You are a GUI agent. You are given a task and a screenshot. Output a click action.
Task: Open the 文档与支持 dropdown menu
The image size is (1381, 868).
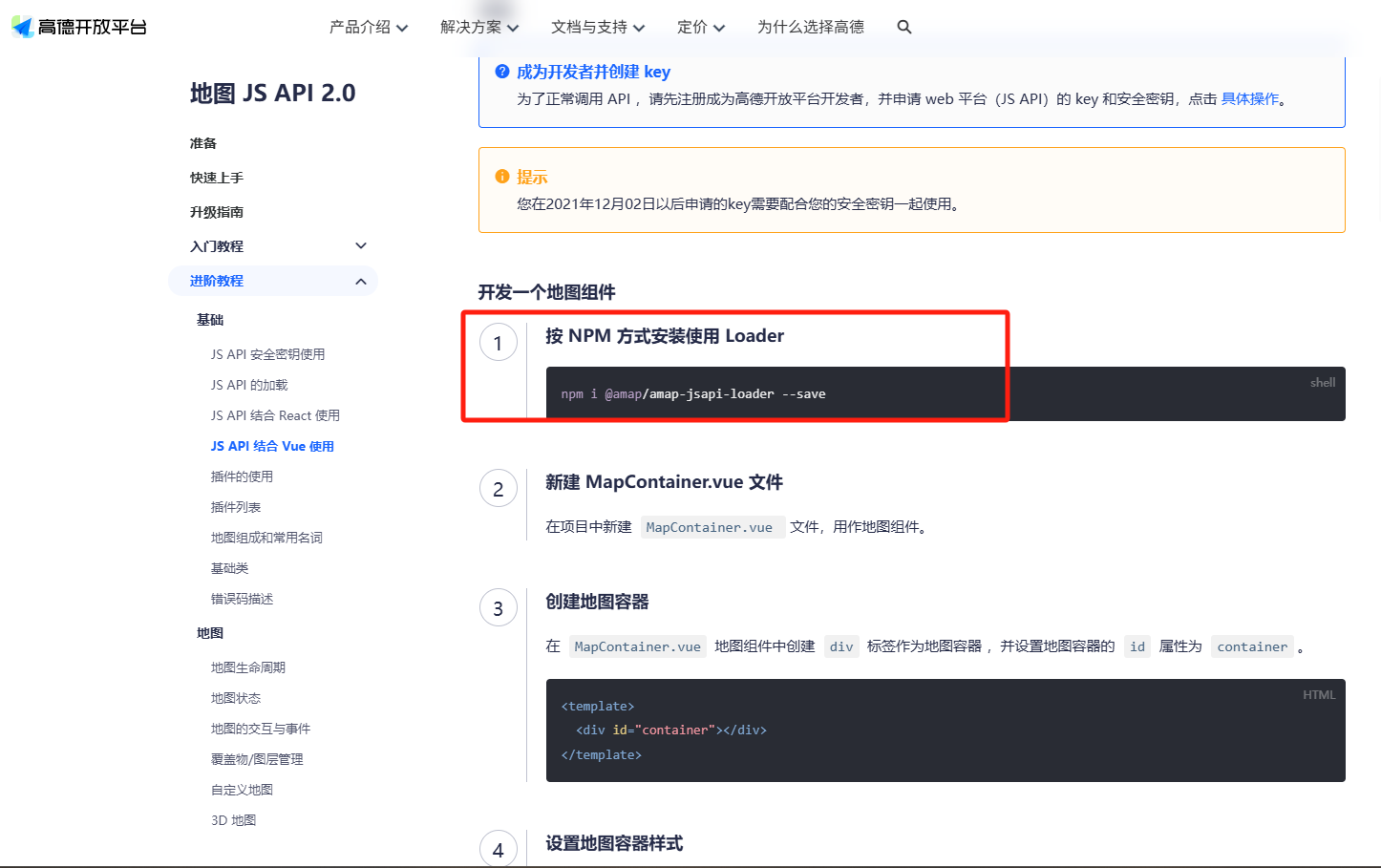coord(598,27)
